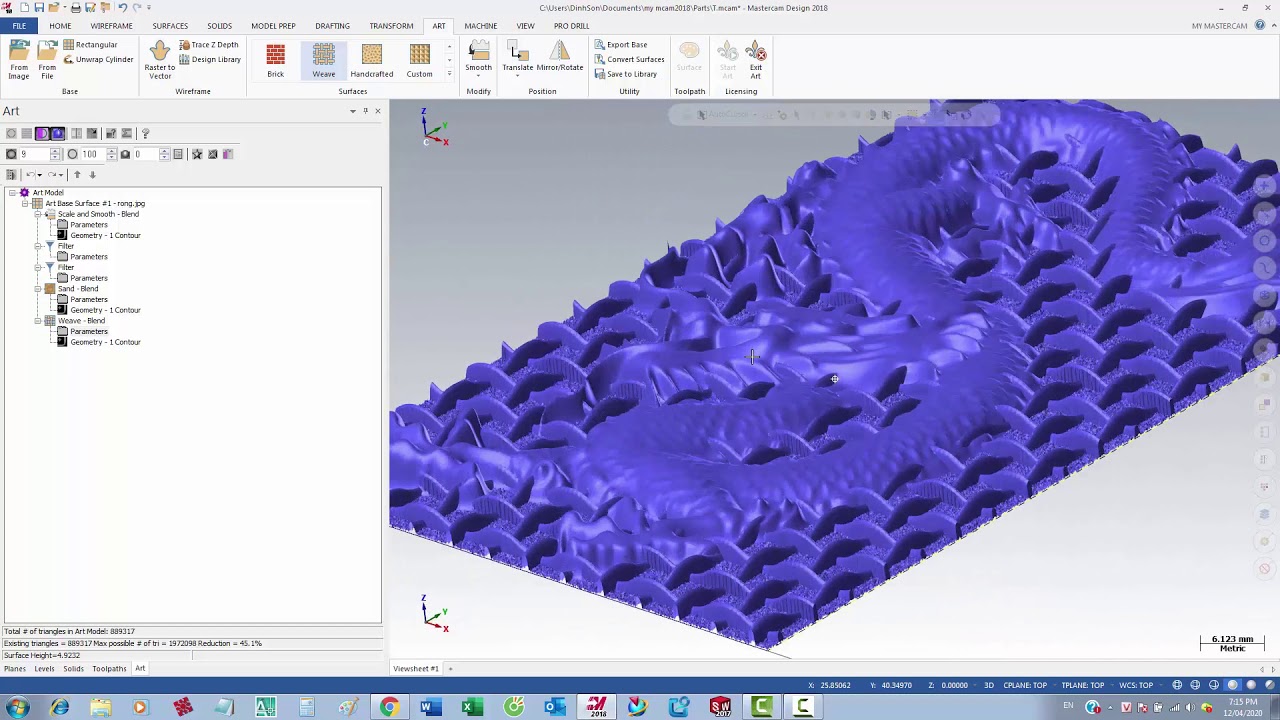Toggle blue shaded sphere display mode

(x=58, y=133)
